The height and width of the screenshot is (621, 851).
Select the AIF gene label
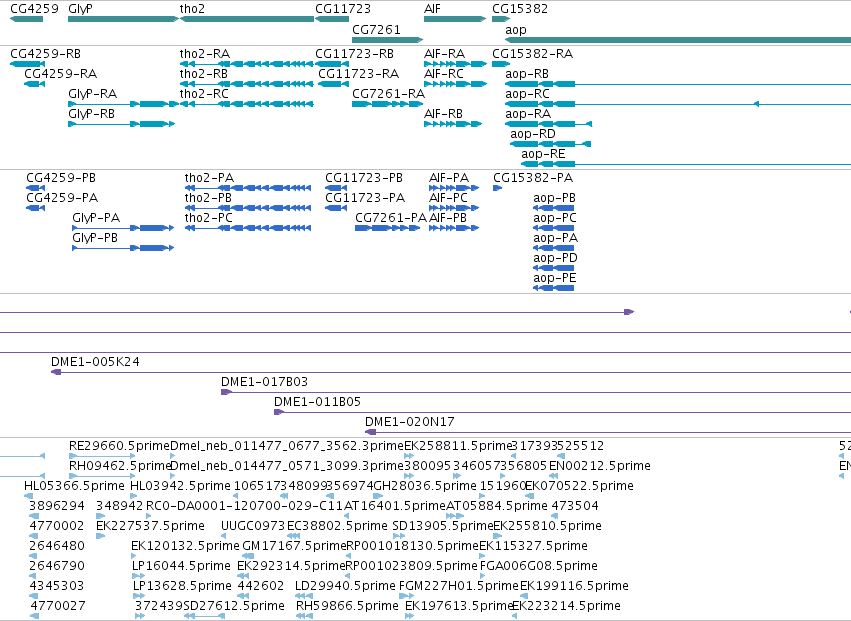pos(432,9)
